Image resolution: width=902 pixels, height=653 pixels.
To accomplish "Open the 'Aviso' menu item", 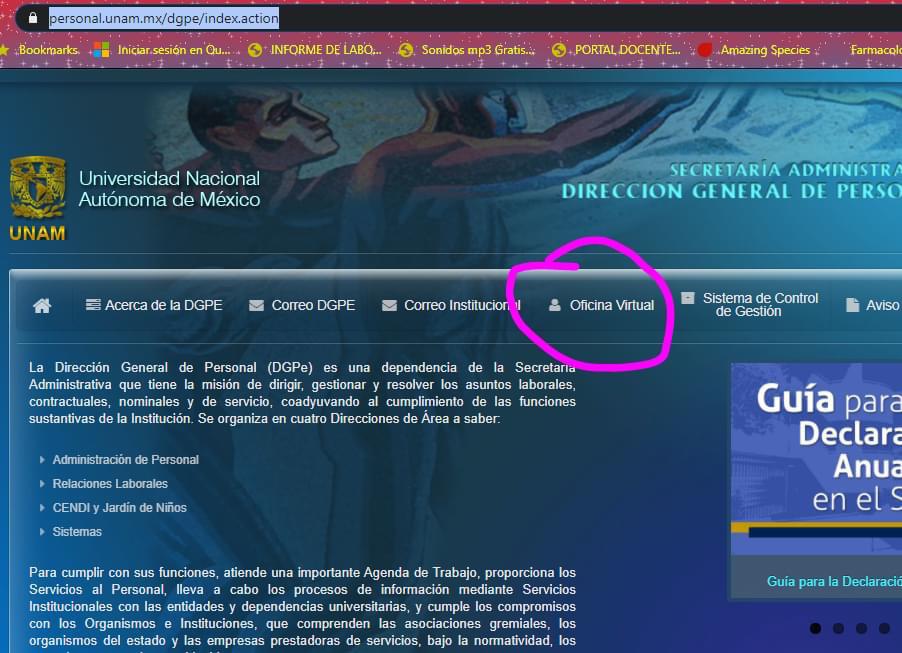I will (874, 305).
